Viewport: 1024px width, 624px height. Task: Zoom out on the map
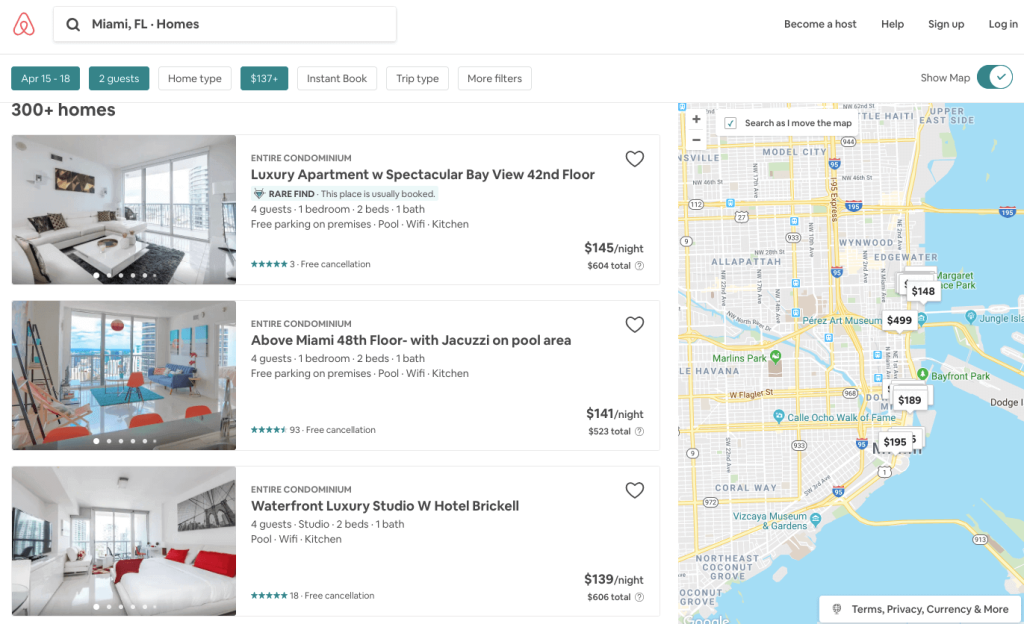click(x=696, y=140)
